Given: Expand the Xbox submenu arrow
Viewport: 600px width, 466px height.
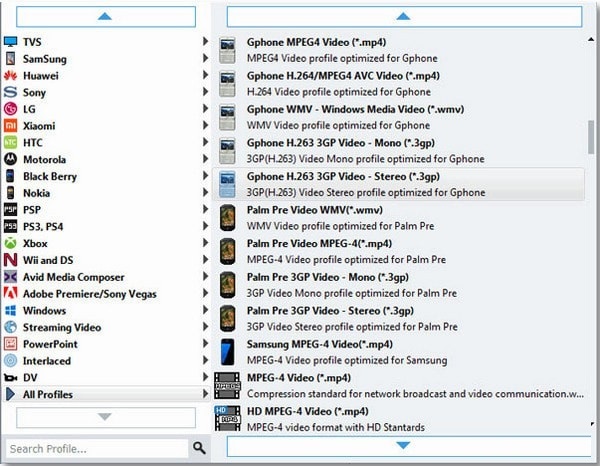Looking at the screenshot, I should tap(205, 243).
